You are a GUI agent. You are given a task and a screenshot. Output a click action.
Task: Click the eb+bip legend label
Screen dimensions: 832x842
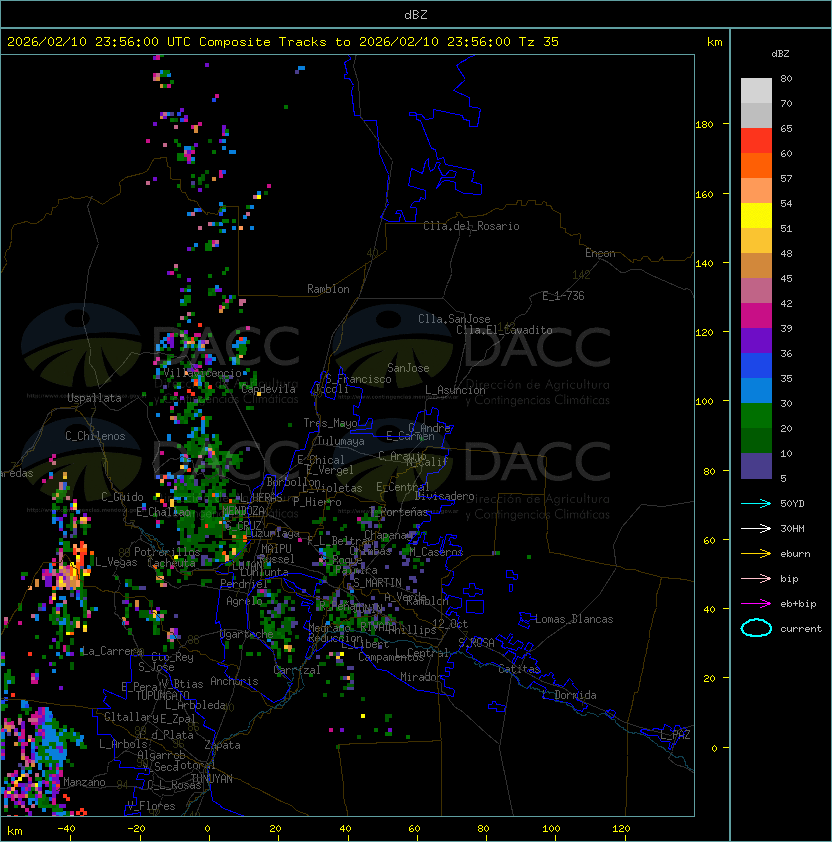point(798,604)
